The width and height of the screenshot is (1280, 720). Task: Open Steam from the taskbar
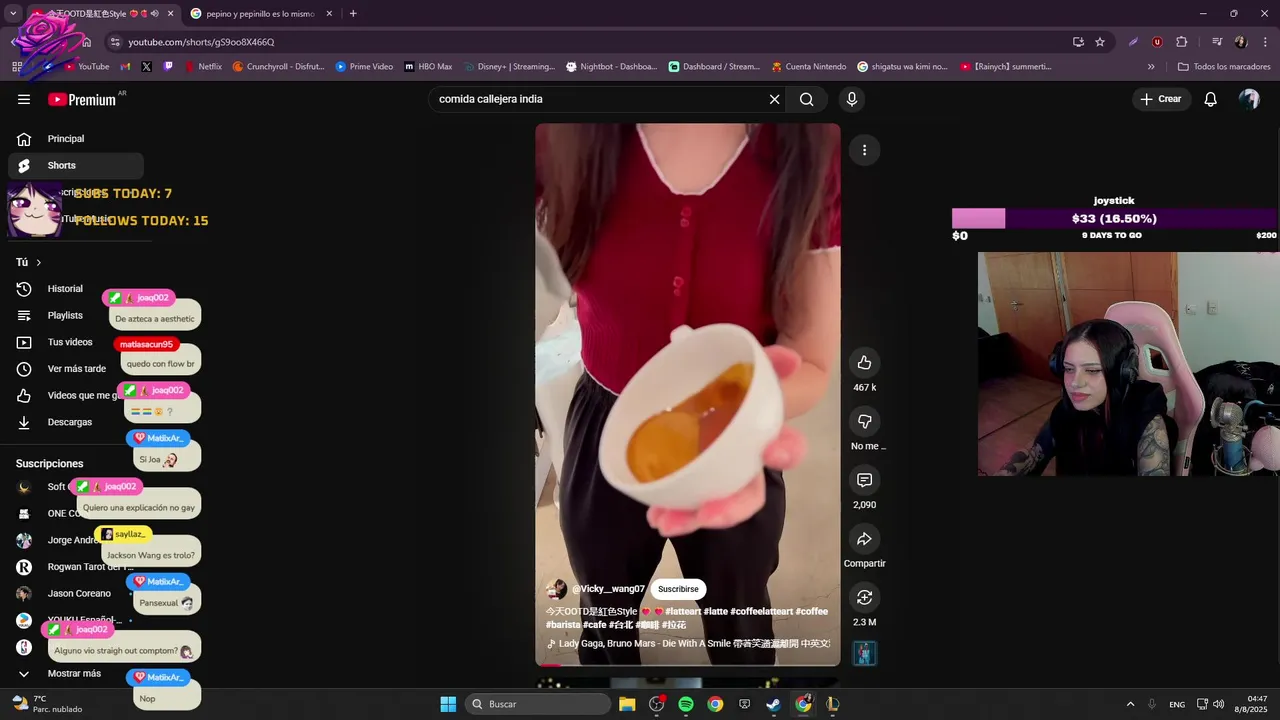(774, 704)
